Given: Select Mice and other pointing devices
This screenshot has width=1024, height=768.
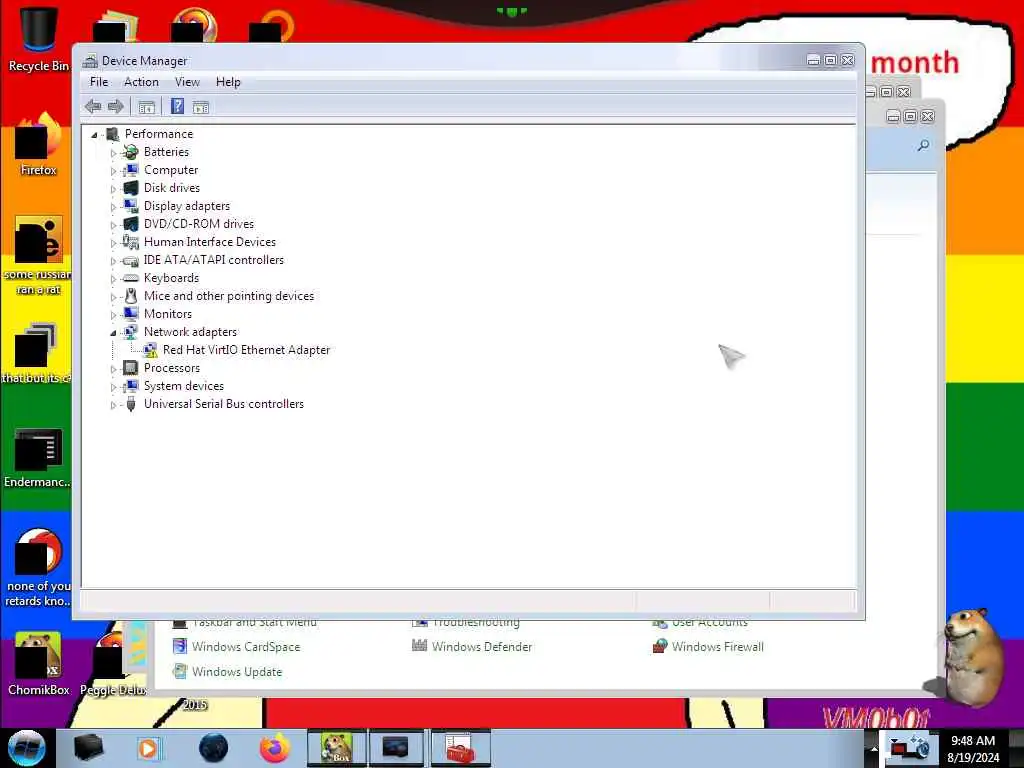Looking at the screenshot, I should (x=229, y=296).
